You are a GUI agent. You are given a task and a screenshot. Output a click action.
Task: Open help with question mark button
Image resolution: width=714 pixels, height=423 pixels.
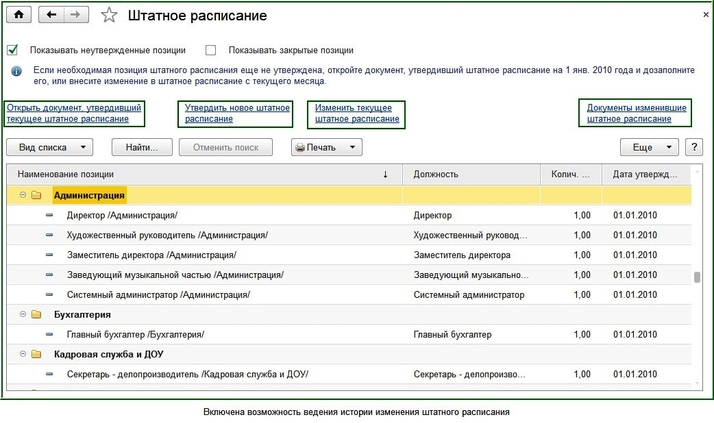pos(694,147)
